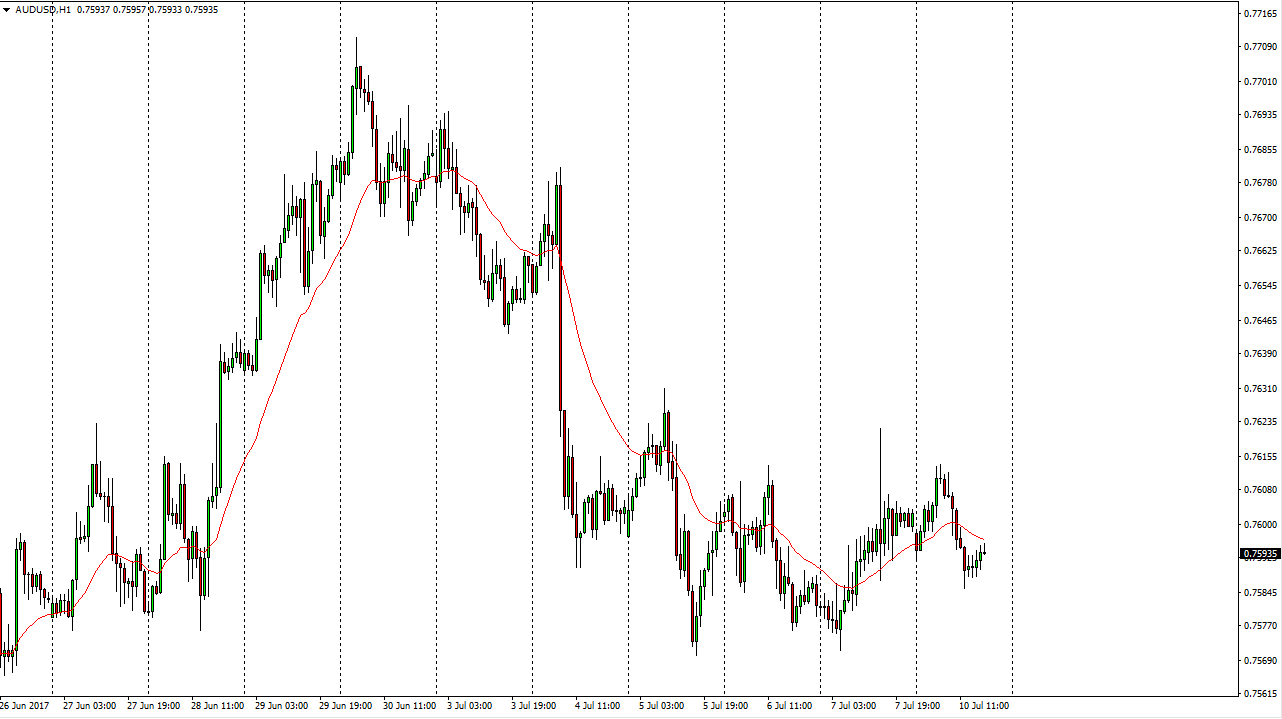Screen dimensions: 1282x719
Task: Click the 7 Jul 03:00 time label
Action: click(x=852, y=706)
